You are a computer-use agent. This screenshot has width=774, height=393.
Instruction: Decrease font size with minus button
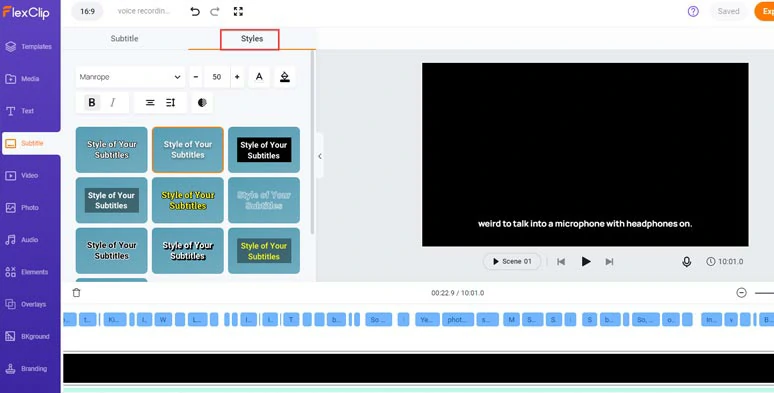(196, 77)
